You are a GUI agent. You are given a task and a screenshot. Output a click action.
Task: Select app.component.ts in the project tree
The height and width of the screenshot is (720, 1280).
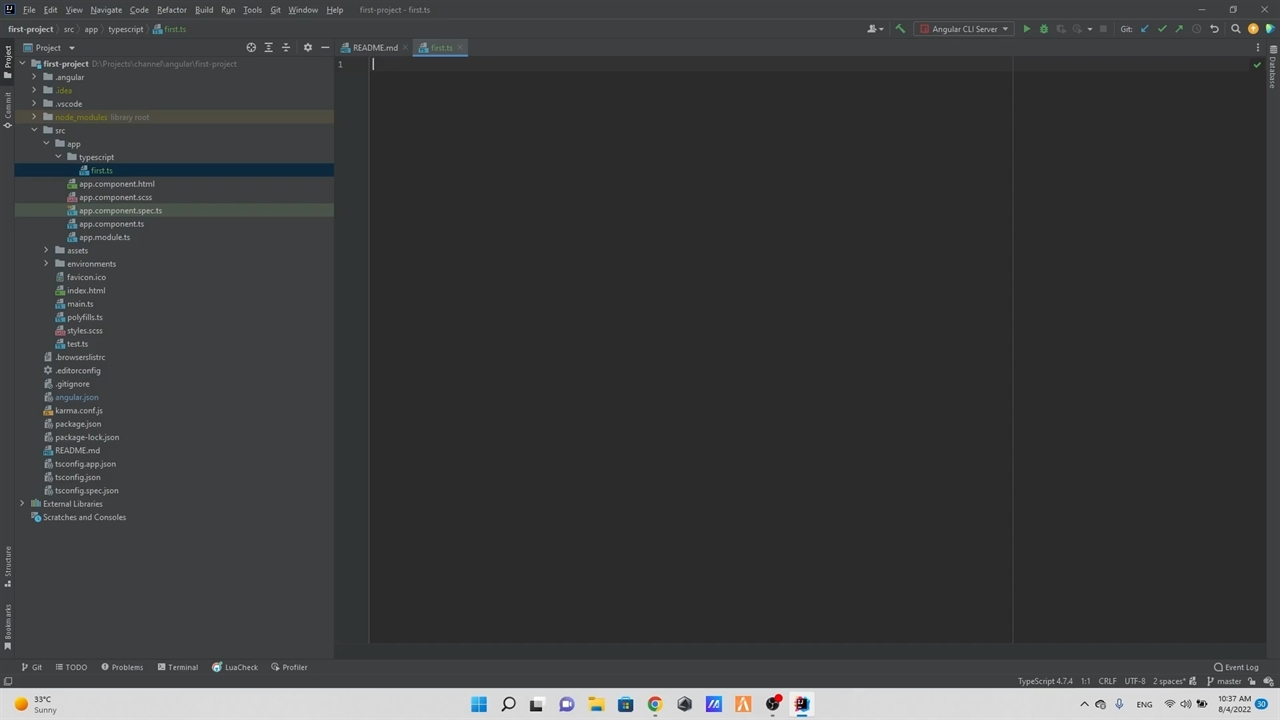(x=111, y=224)
